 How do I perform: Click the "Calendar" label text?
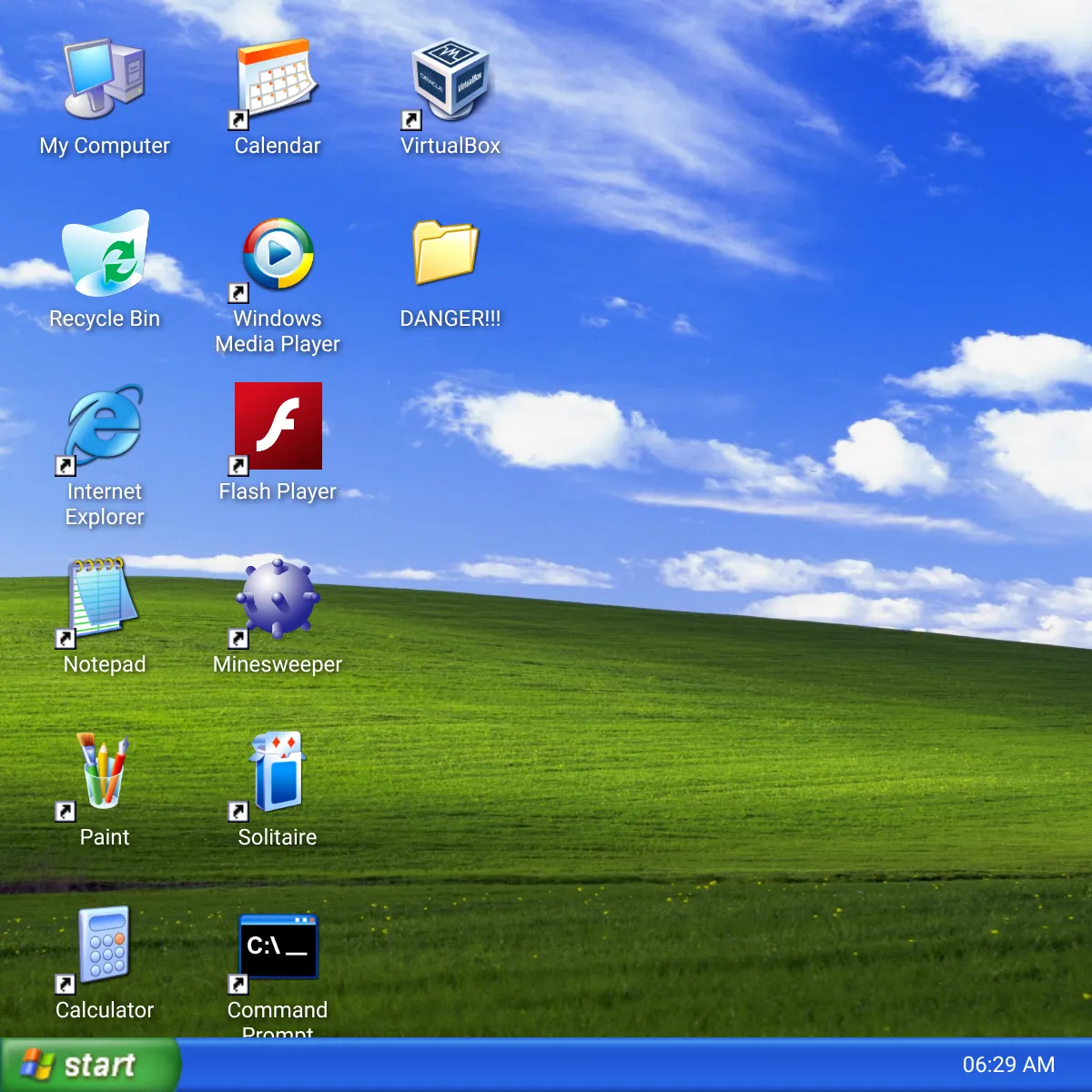[x=278, y=146]
